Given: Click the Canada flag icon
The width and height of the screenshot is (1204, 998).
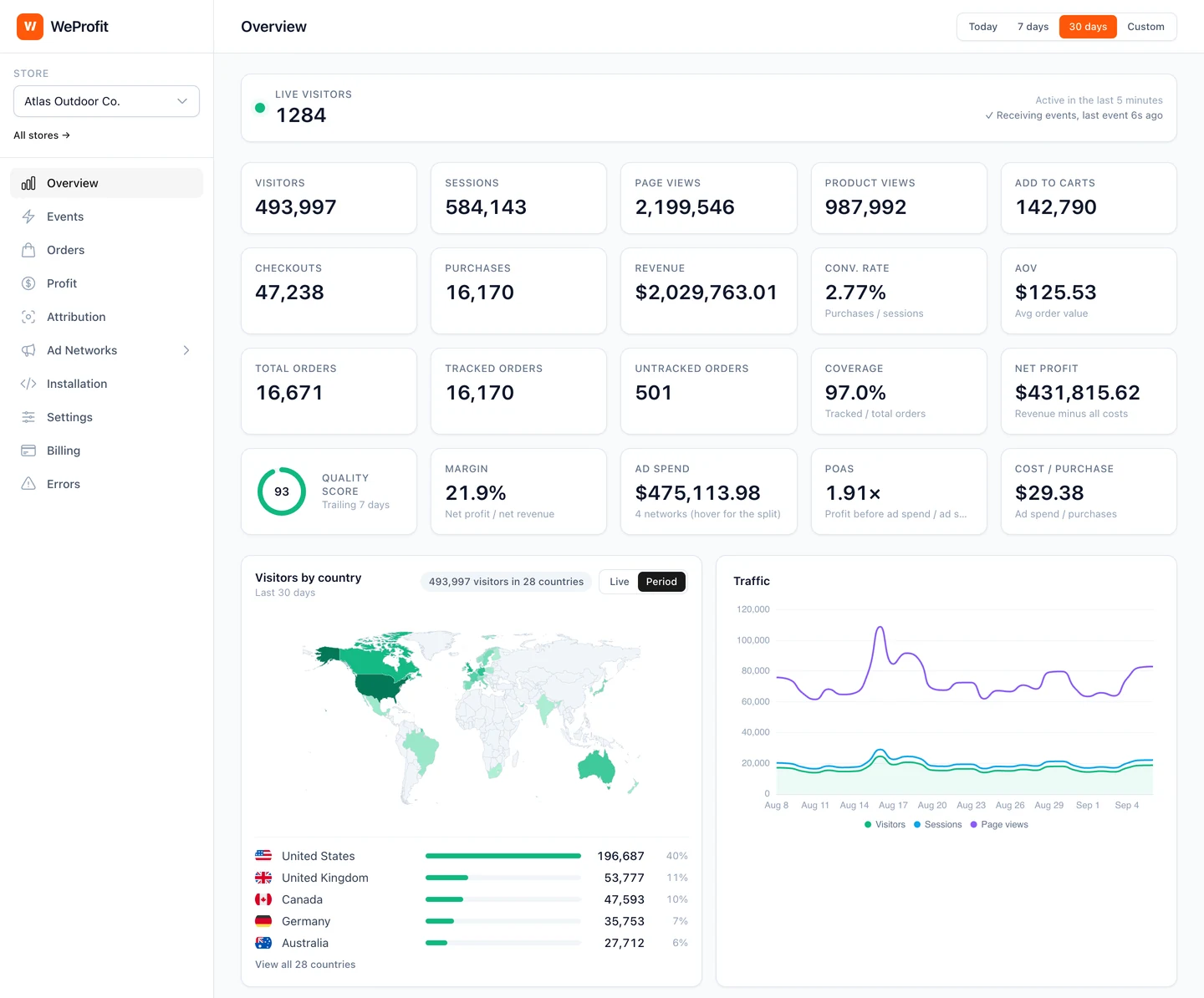Looking at the screenshot, I should [263, 899].
